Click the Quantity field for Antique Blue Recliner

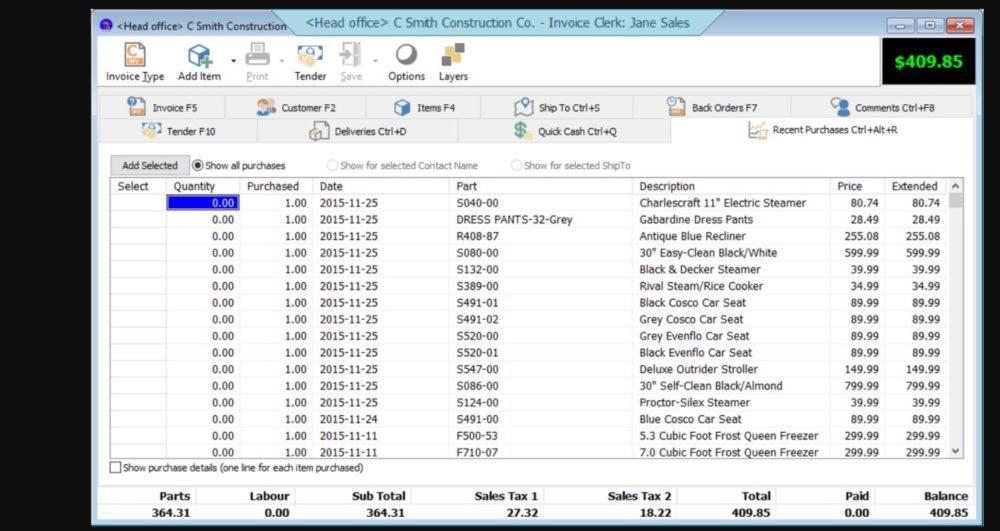[203, 236]
